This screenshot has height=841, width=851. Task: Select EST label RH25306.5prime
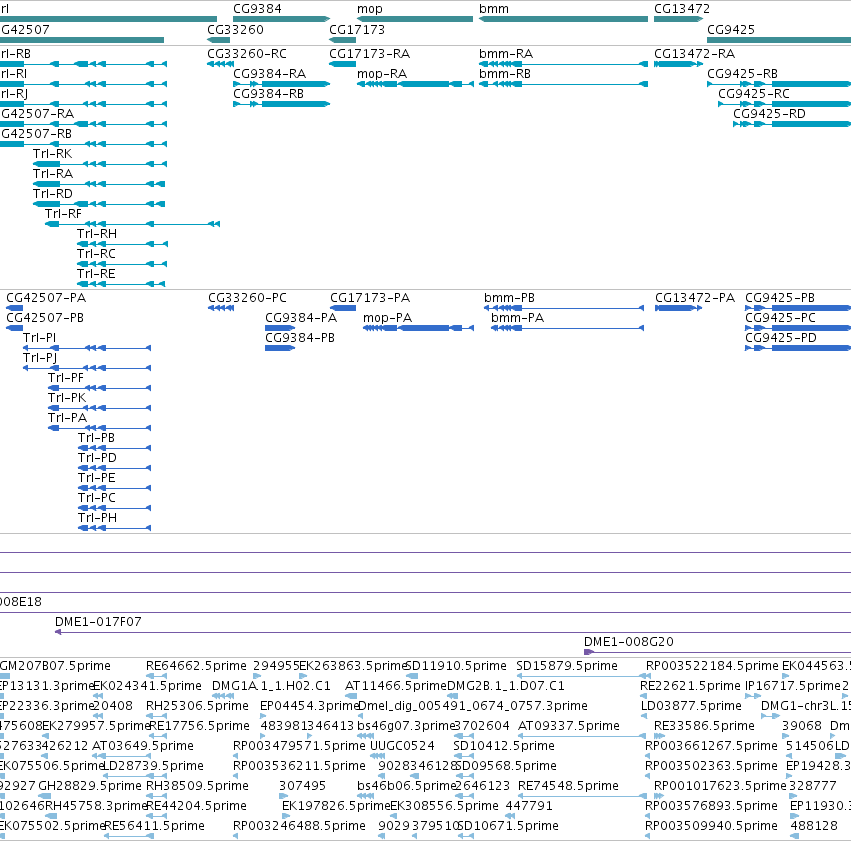pos(198,706)
